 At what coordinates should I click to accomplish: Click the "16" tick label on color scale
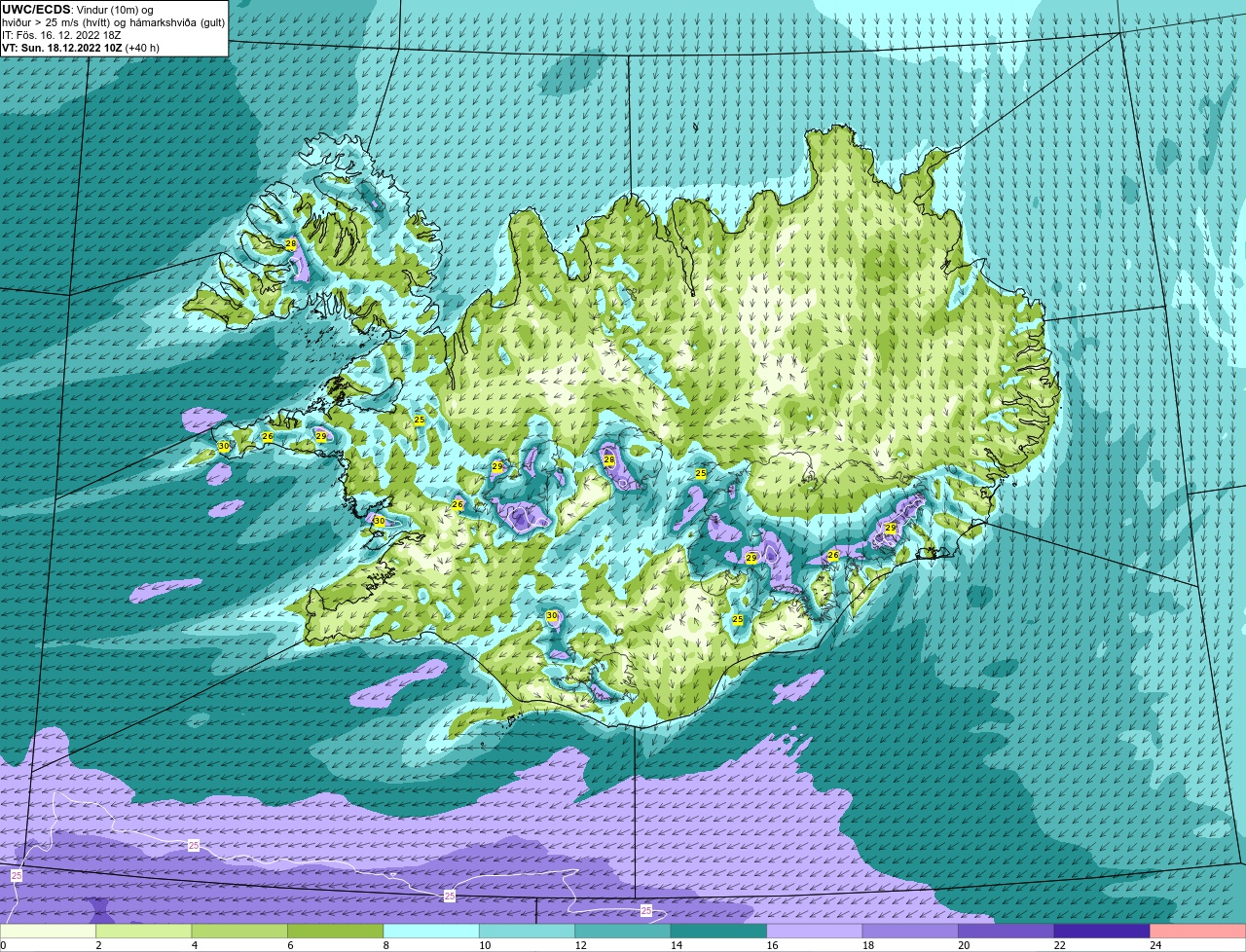tap(771, 944)
